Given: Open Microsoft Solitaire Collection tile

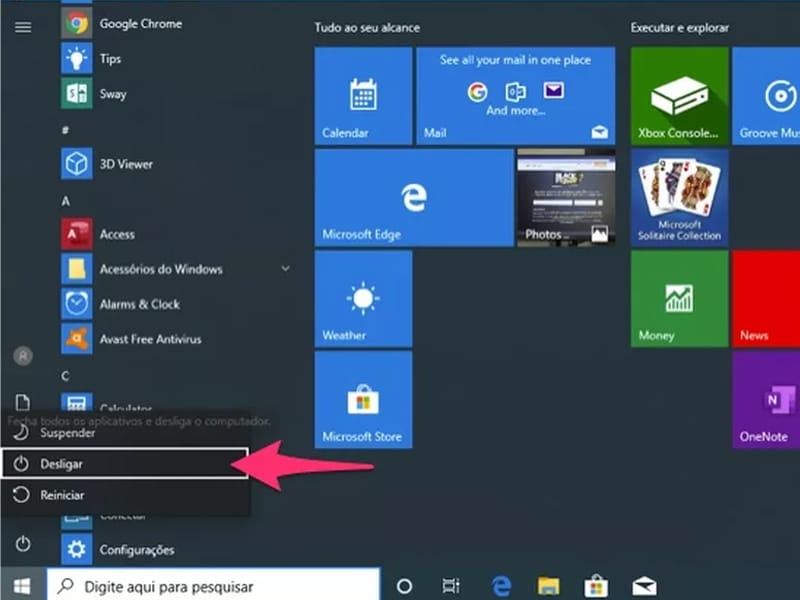Looking at the screenshot, I should 680,197.
